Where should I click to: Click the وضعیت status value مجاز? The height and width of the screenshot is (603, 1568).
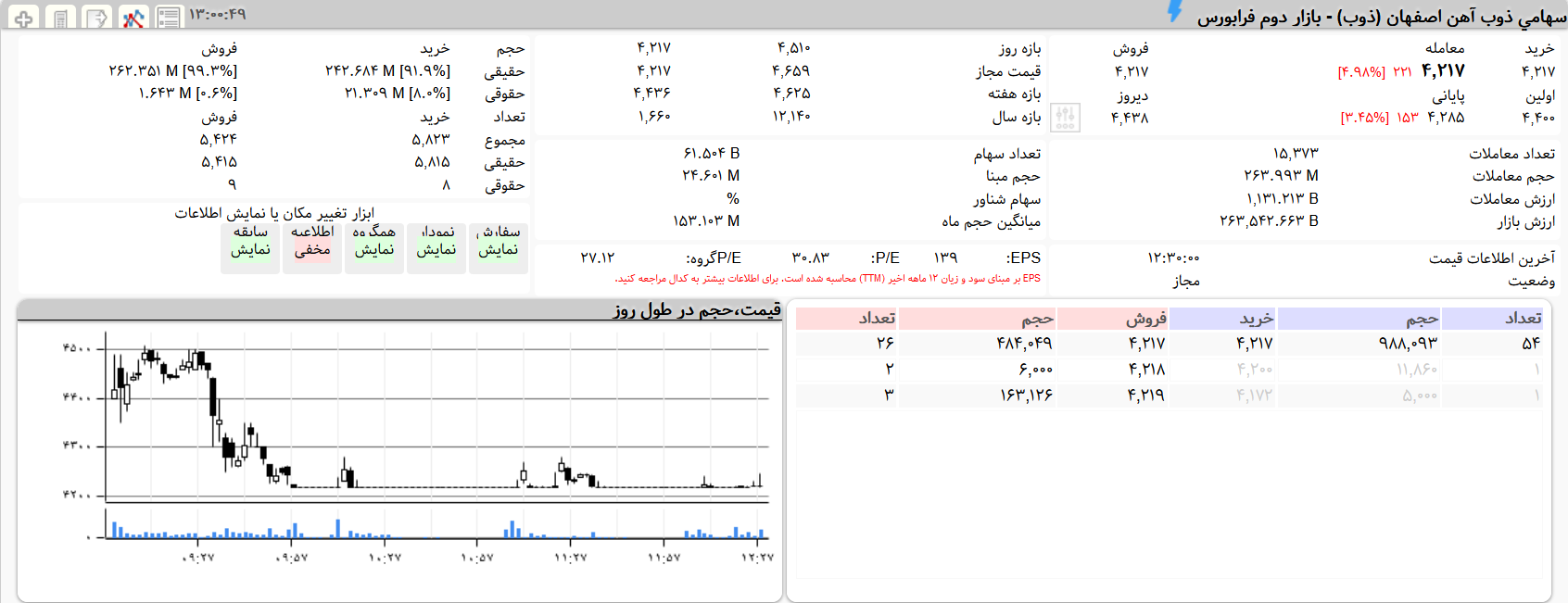[x=1186, y=281]
